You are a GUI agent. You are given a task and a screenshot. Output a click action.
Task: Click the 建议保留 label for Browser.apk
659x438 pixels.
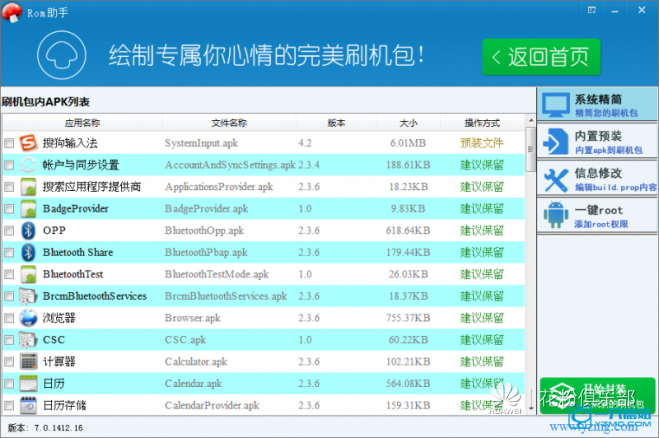coord(482,318)
